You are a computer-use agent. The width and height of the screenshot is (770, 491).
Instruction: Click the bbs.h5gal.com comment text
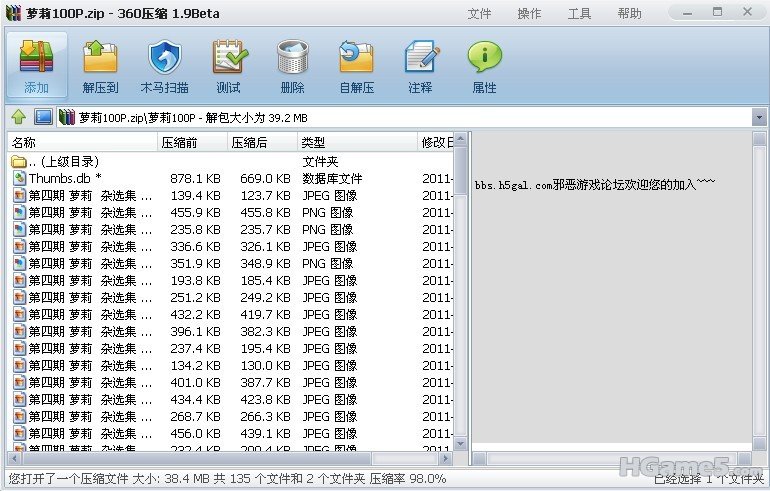pyautogui.click(x=595, y=185)
